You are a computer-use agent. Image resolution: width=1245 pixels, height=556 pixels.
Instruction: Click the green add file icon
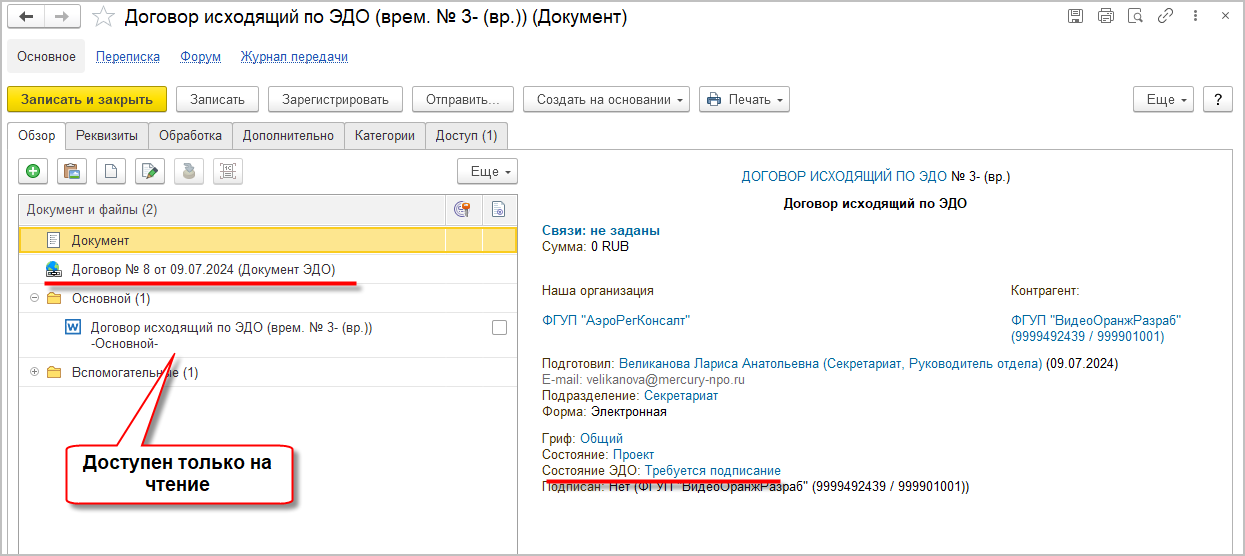click(33, 172)
